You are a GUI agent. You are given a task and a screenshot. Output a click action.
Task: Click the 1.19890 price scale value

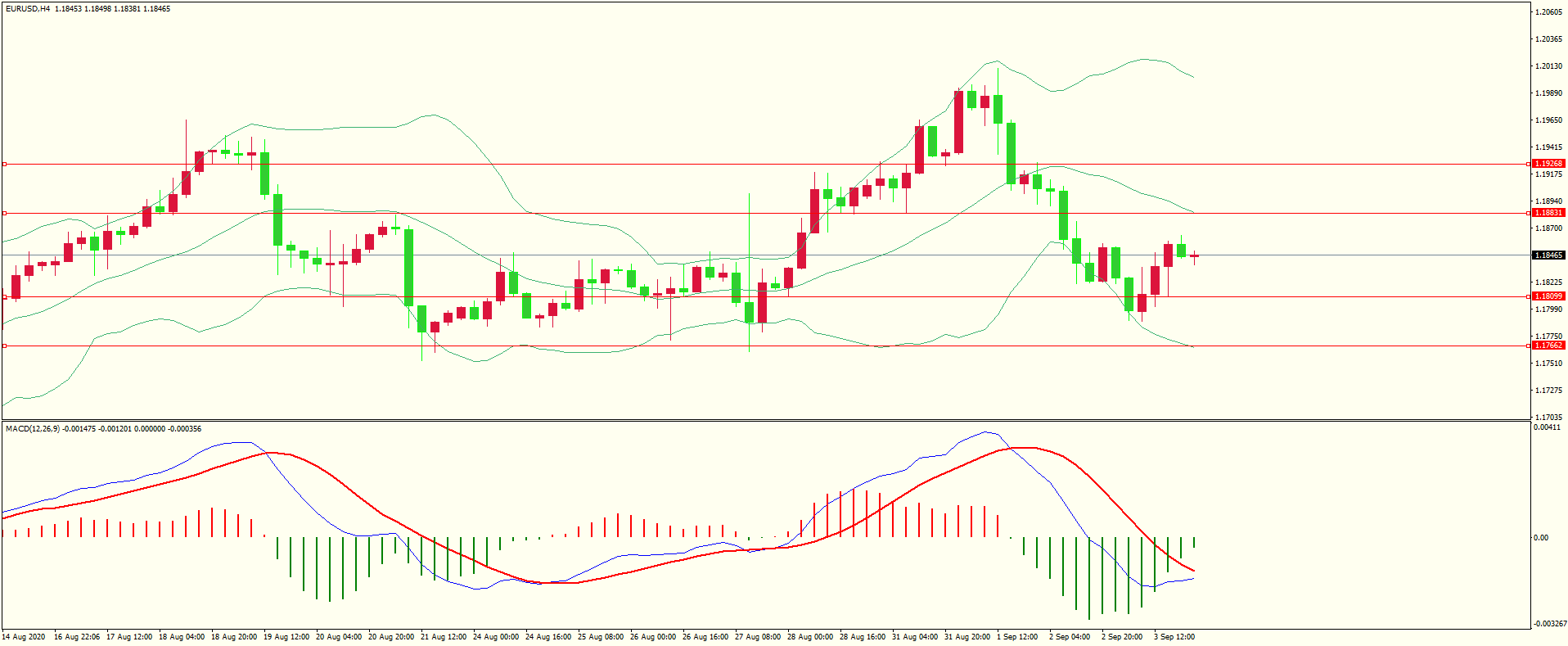[1548, 93]
